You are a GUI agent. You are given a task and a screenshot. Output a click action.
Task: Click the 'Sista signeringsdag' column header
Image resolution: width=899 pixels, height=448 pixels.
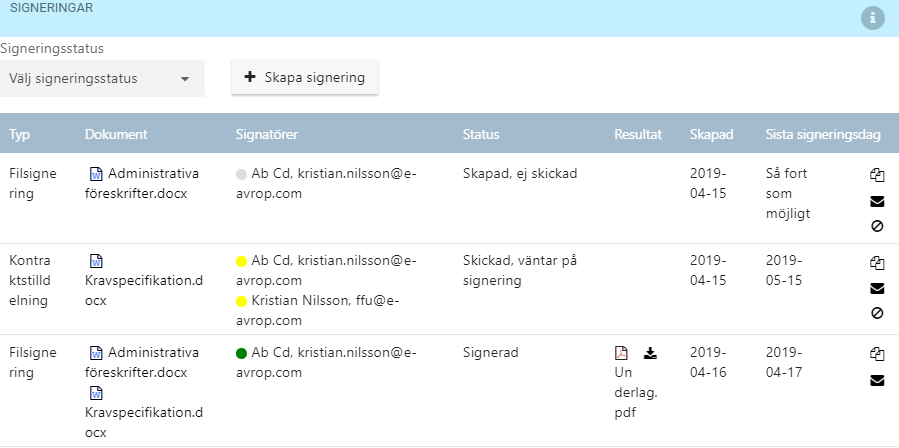point(823,134)
